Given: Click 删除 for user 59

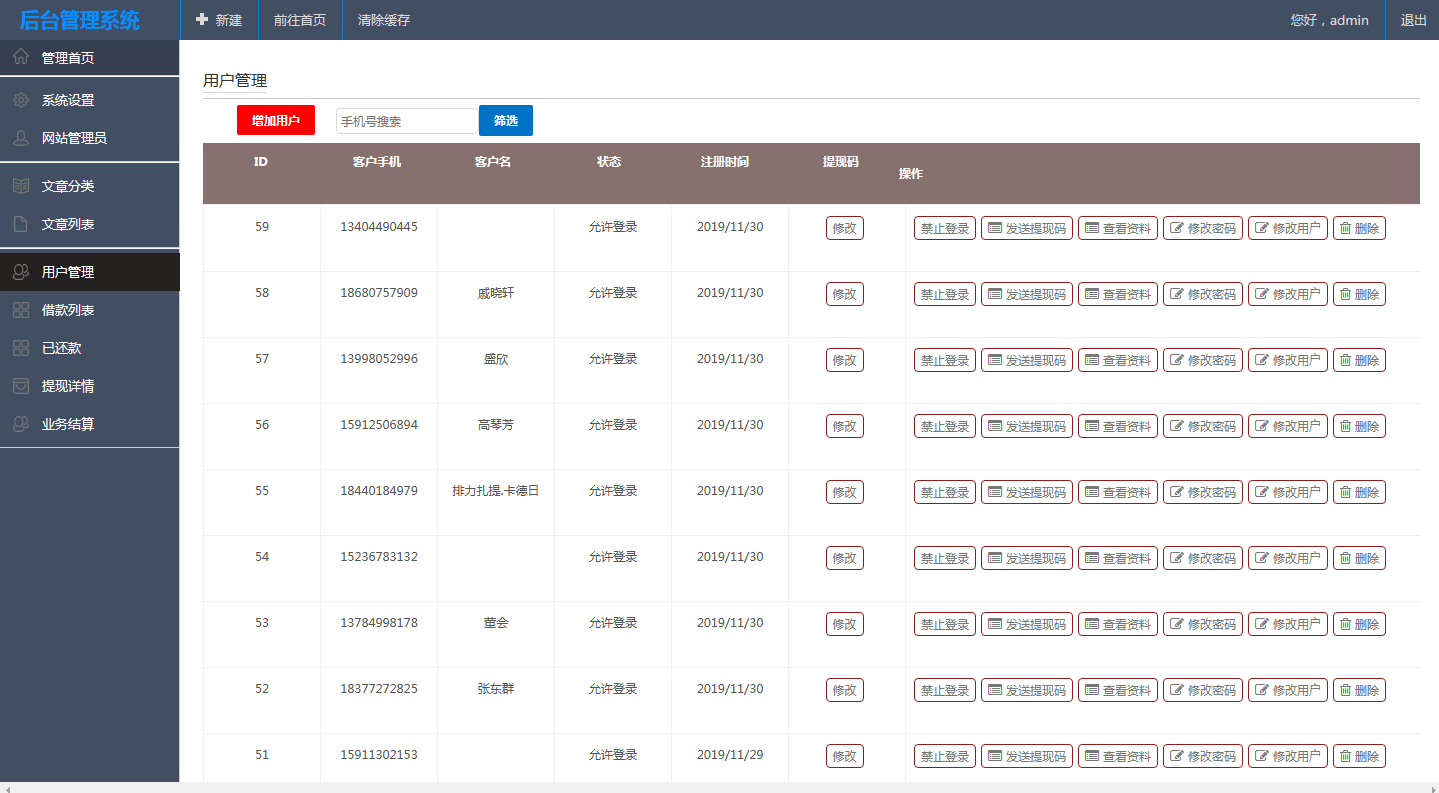Looking at the screenshot, I should click(1359, 228).
